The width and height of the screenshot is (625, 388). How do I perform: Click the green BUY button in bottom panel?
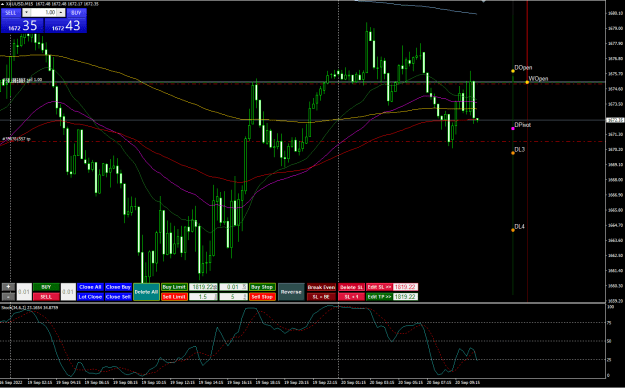pos(46,287)
